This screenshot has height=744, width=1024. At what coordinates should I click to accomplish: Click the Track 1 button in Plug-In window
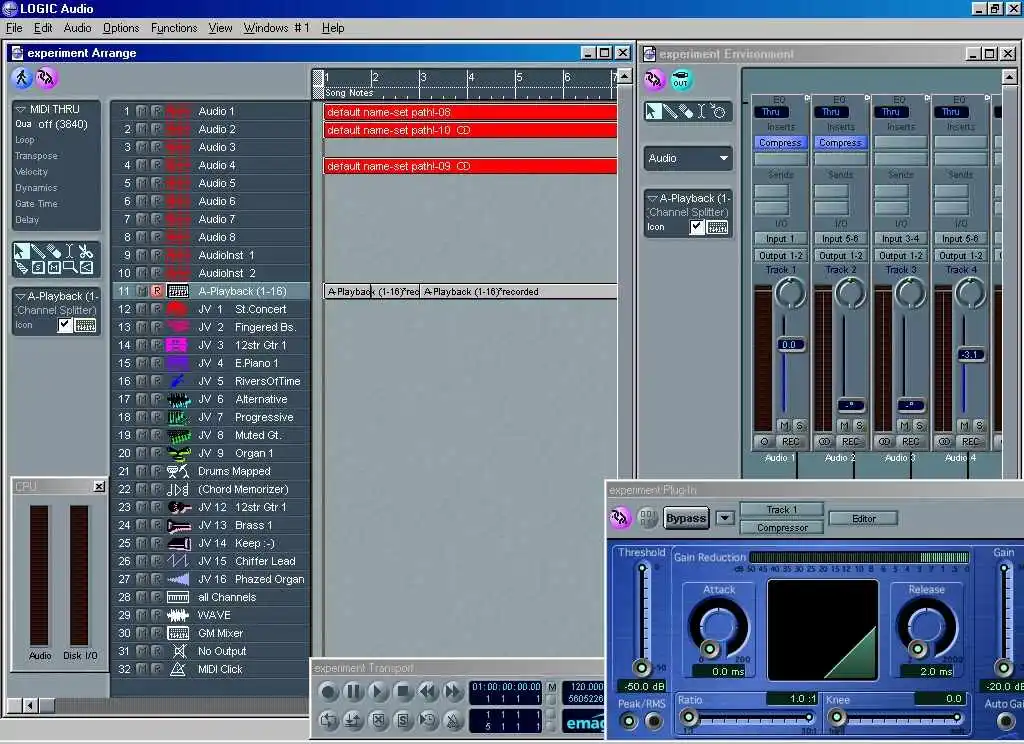click(782, 509)
